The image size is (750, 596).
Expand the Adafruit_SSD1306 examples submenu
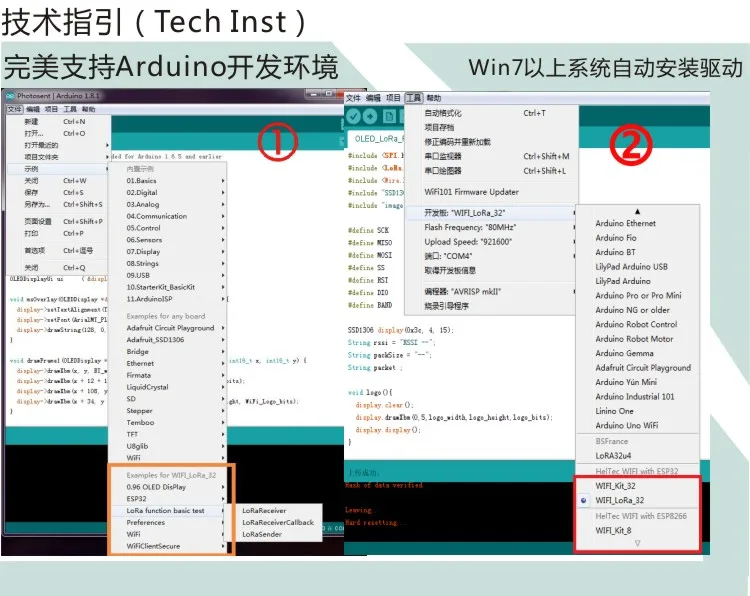click(x=167, y=340)
